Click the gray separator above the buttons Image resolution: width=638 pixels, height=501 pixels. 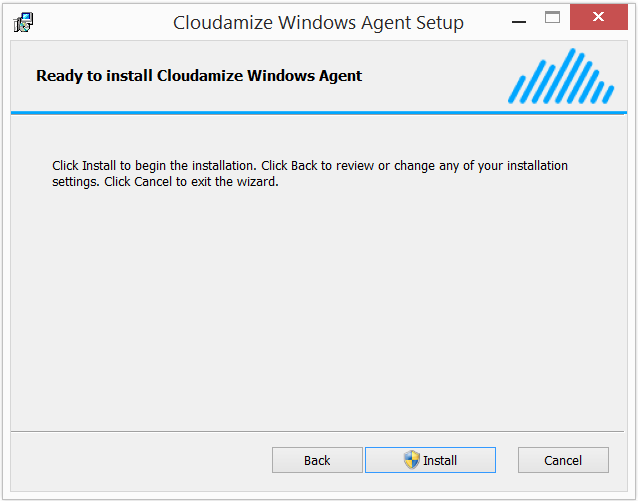click(318, 432)
